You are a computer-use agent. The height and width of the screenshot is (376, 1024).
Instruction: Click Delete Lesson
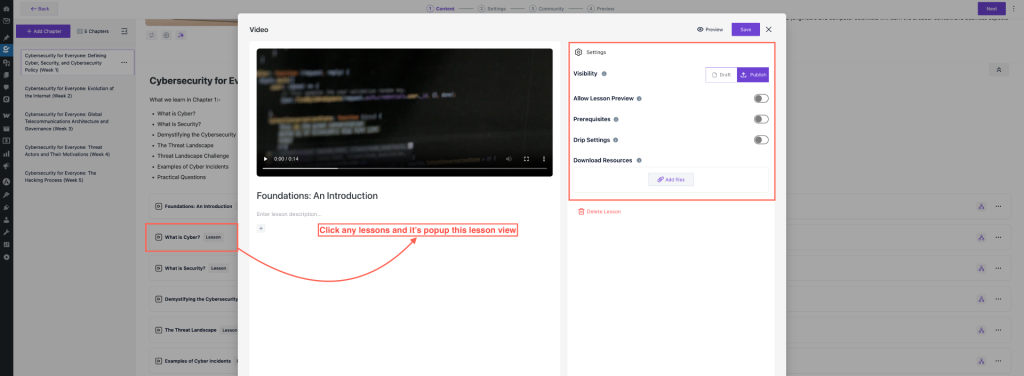600,212
